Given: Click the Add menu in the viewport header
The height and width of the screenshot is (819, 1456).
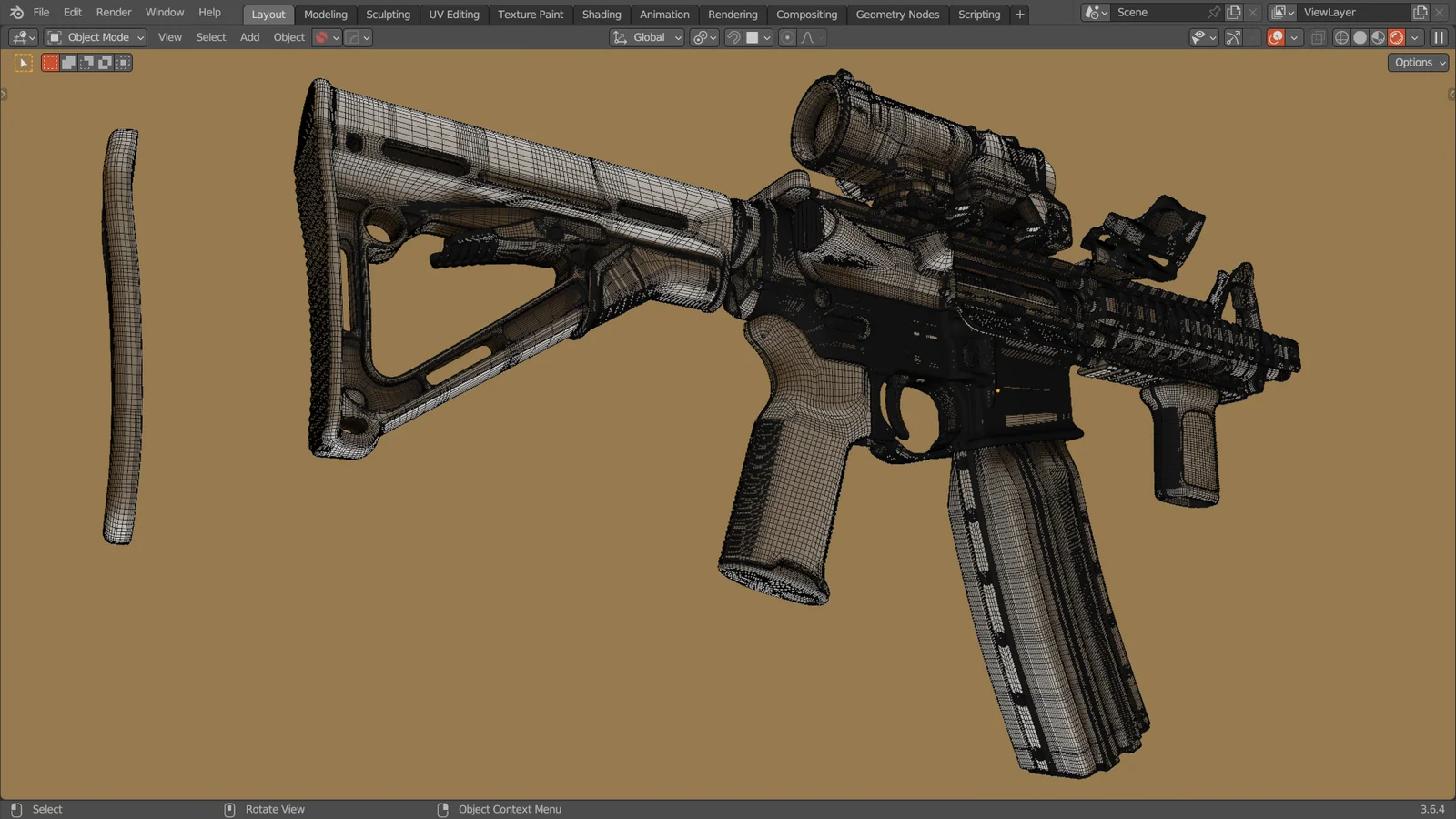Looking at the screenshot, I should coord(249,37).
